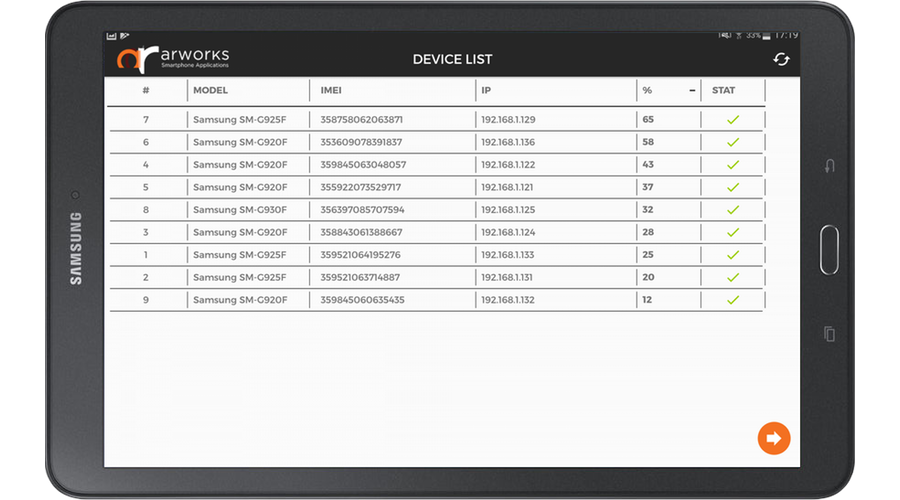Tap percentage value 58

[648, 142]
